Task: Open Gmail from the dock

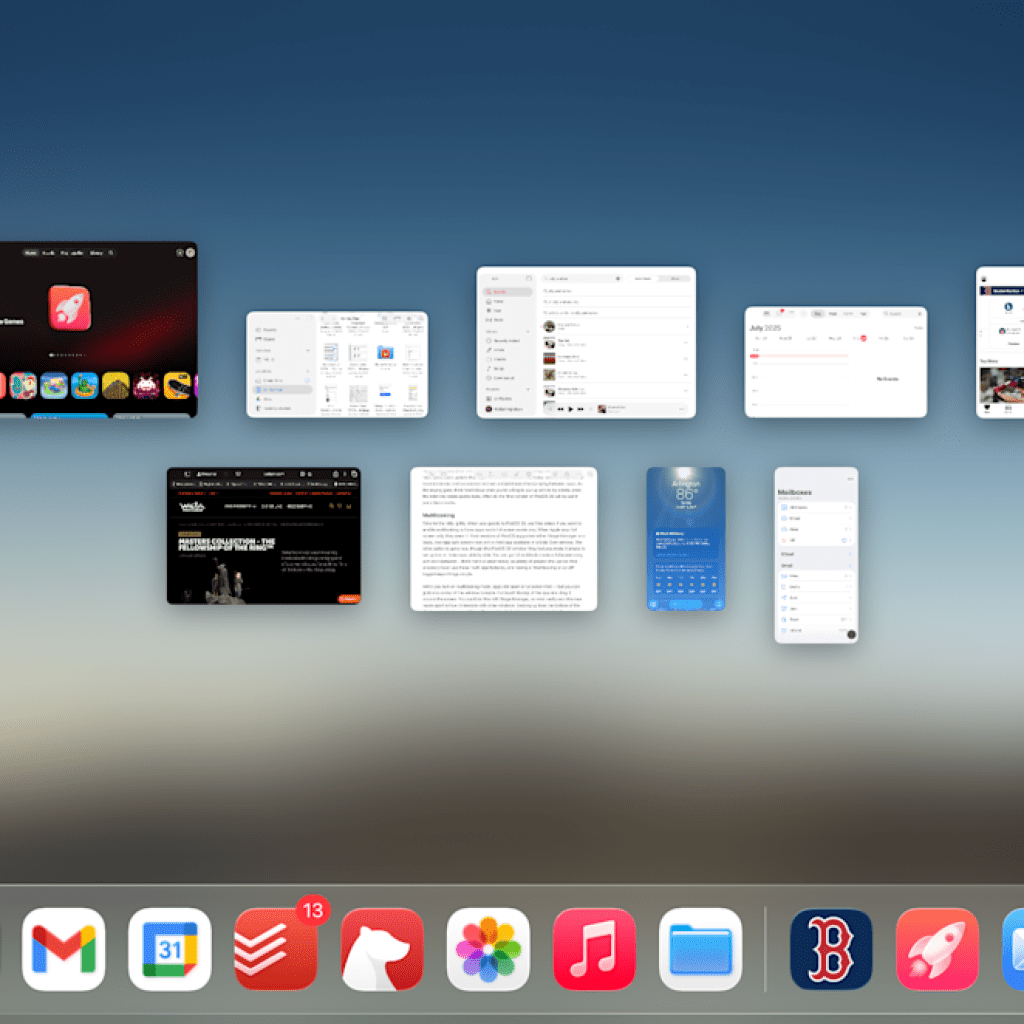Action: point(63,949)
